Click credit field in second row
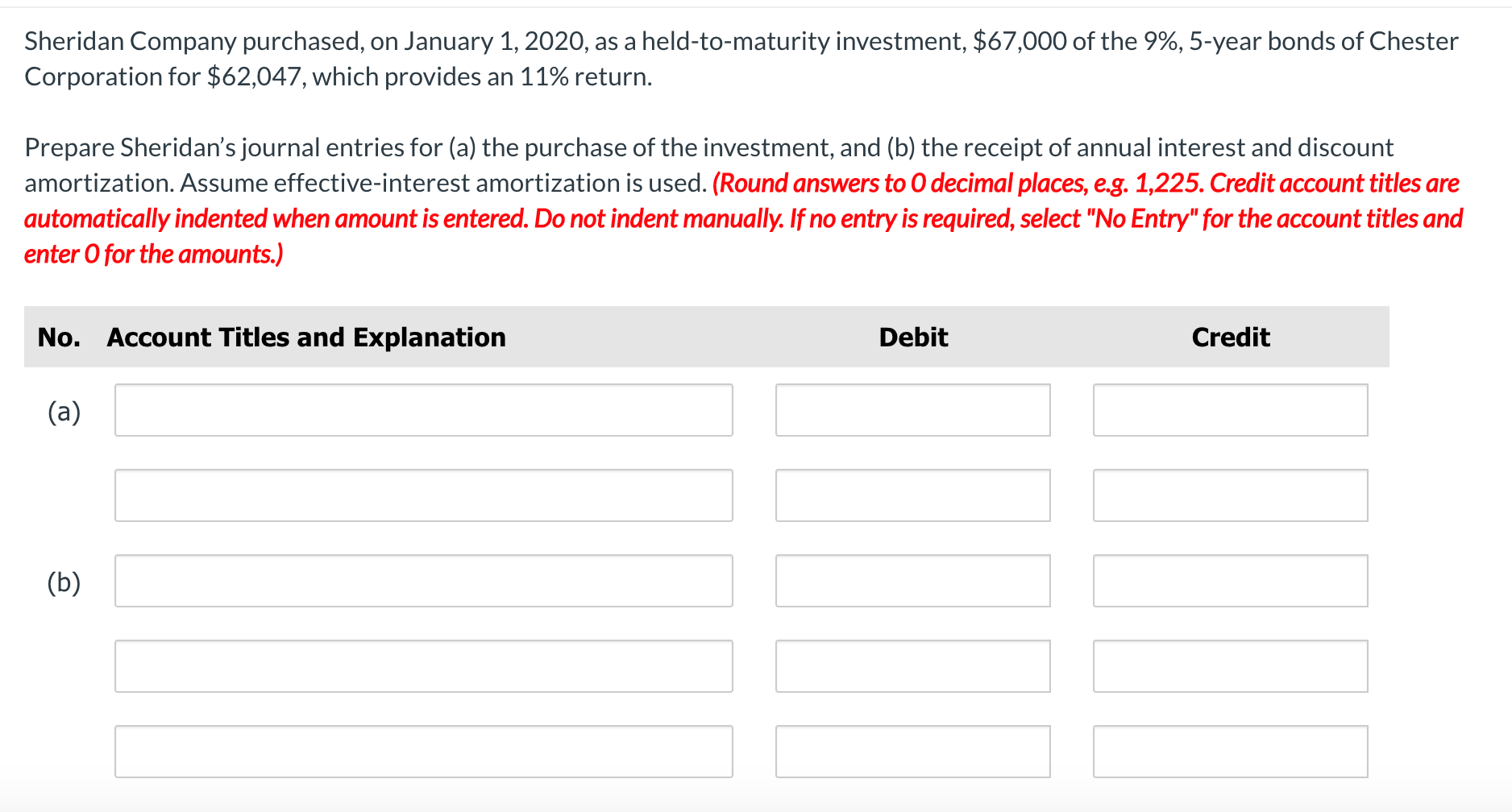 tap(1230, 495)
